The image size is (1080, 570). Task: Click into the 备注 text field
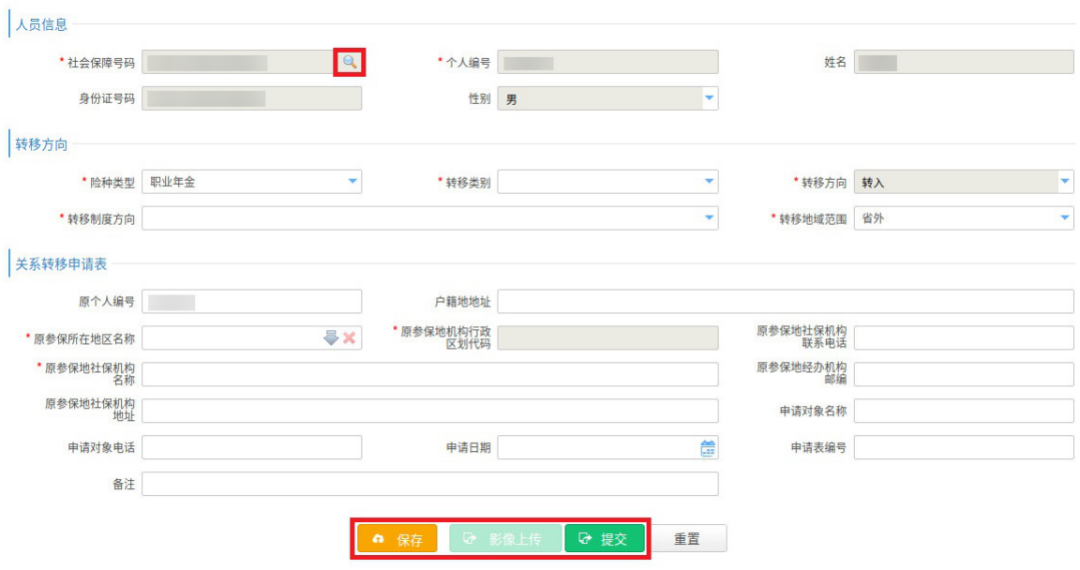[x=430, y=484]
